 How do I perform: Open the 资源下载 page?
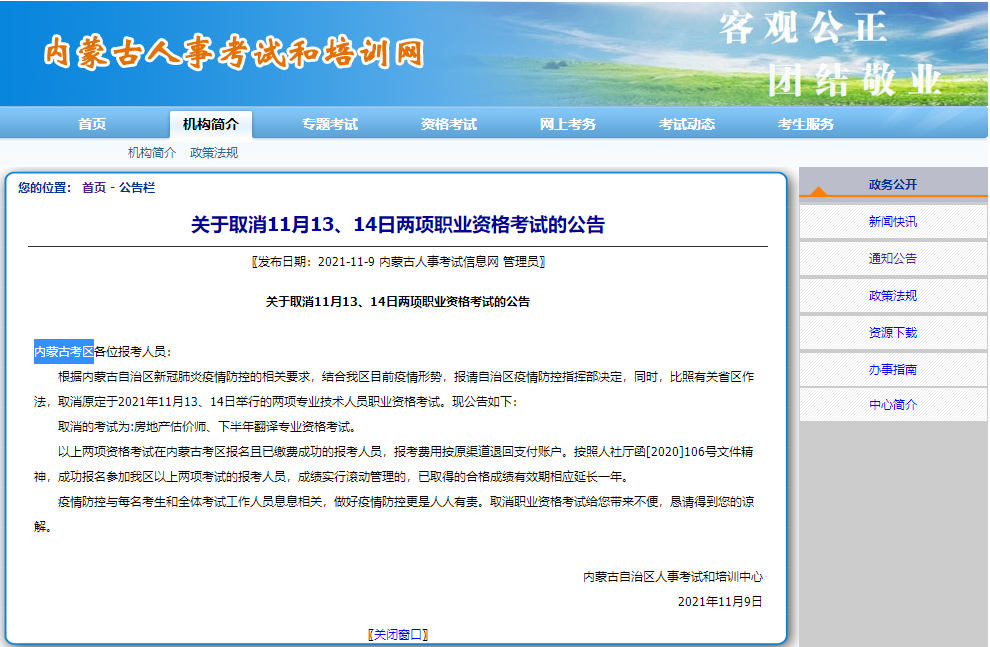tap(892, 332)
